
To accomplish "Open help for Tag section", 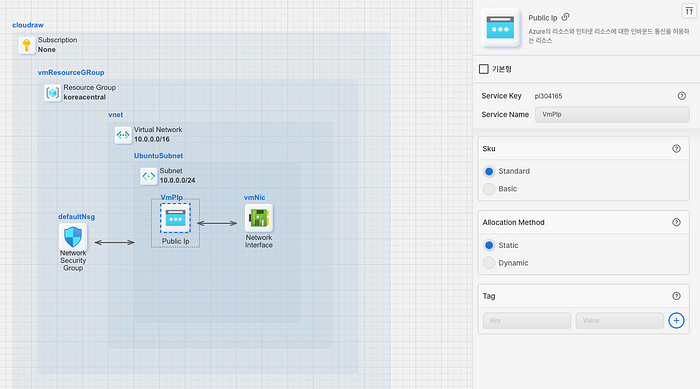I will pos(676,296).
